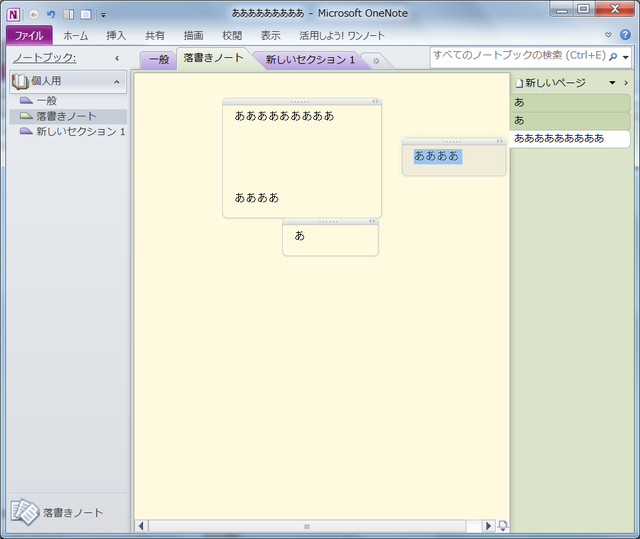Customize Quick Access Toolbar dropdown arrow
This screenshot has width=640, height=539.
click(x=104, y=15)
